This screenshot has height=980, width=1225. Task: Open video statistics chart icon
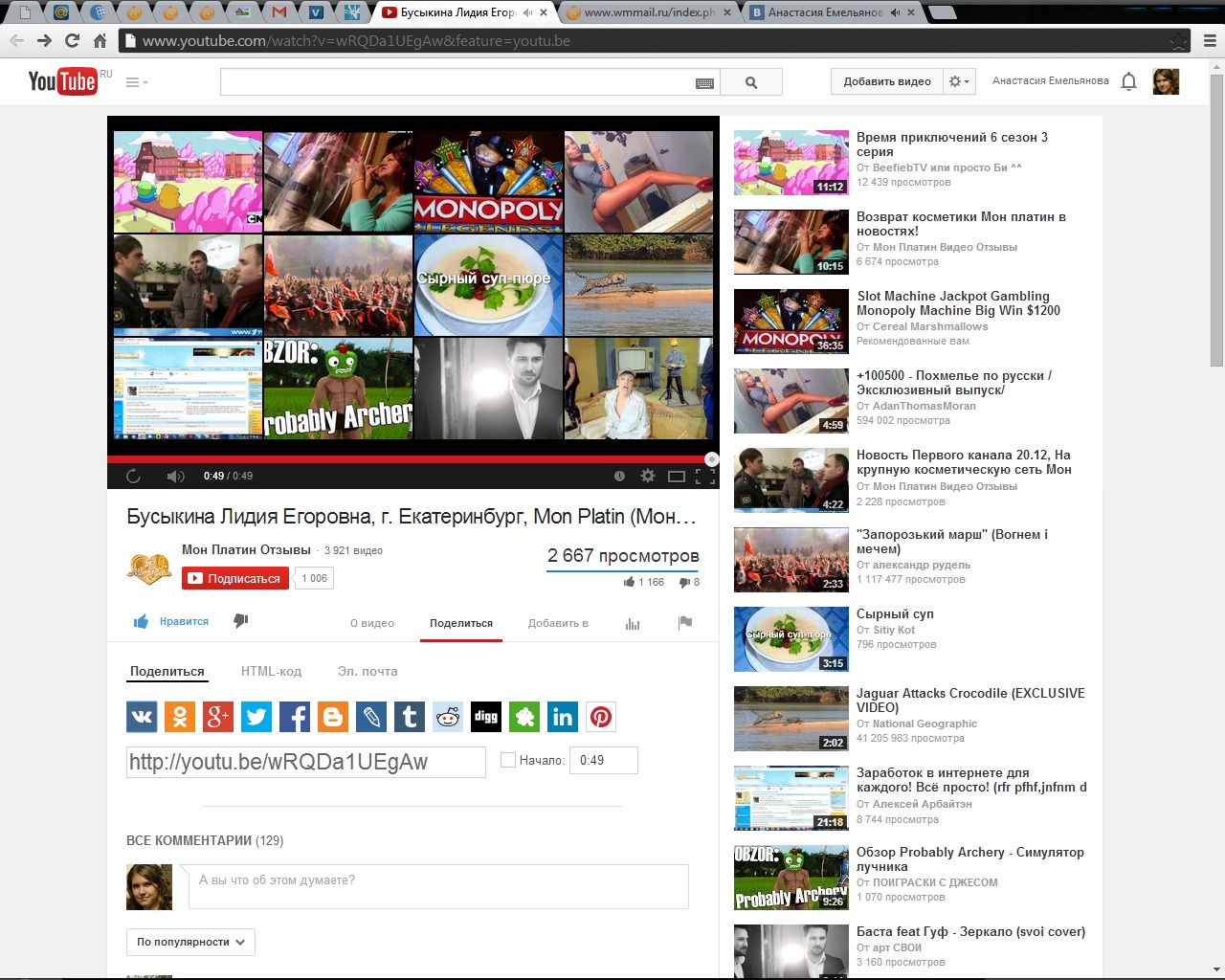point(633,623)
